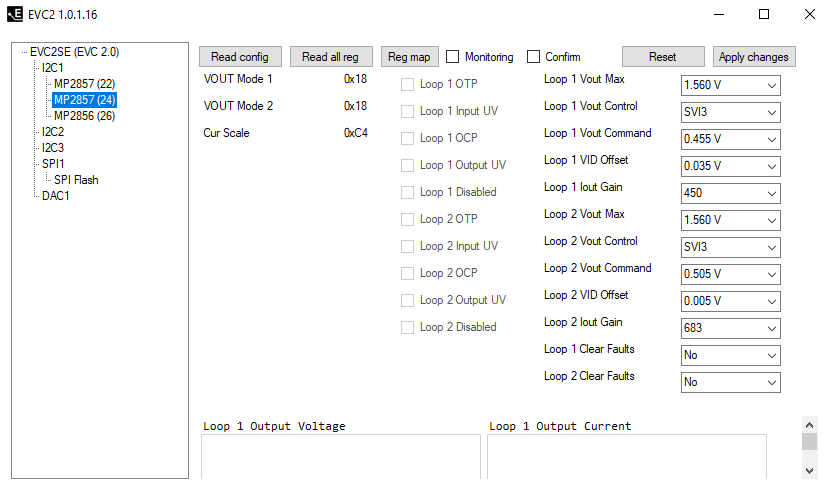Click the scrollbar up arrow
Image resolution: width=831 pixels, height=481 pixels.
[809, 425]
